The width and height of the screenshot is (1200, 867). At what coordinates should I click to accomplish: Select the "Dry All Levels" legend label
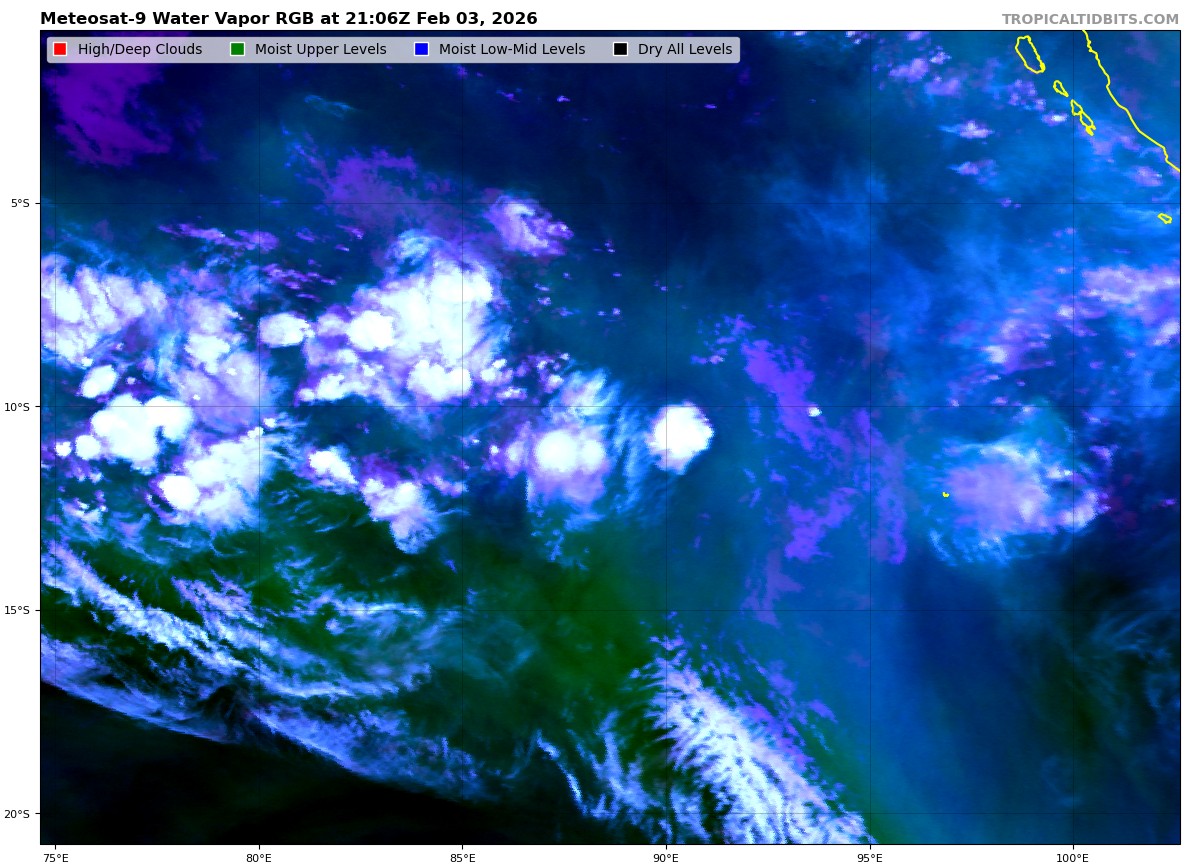685,50
